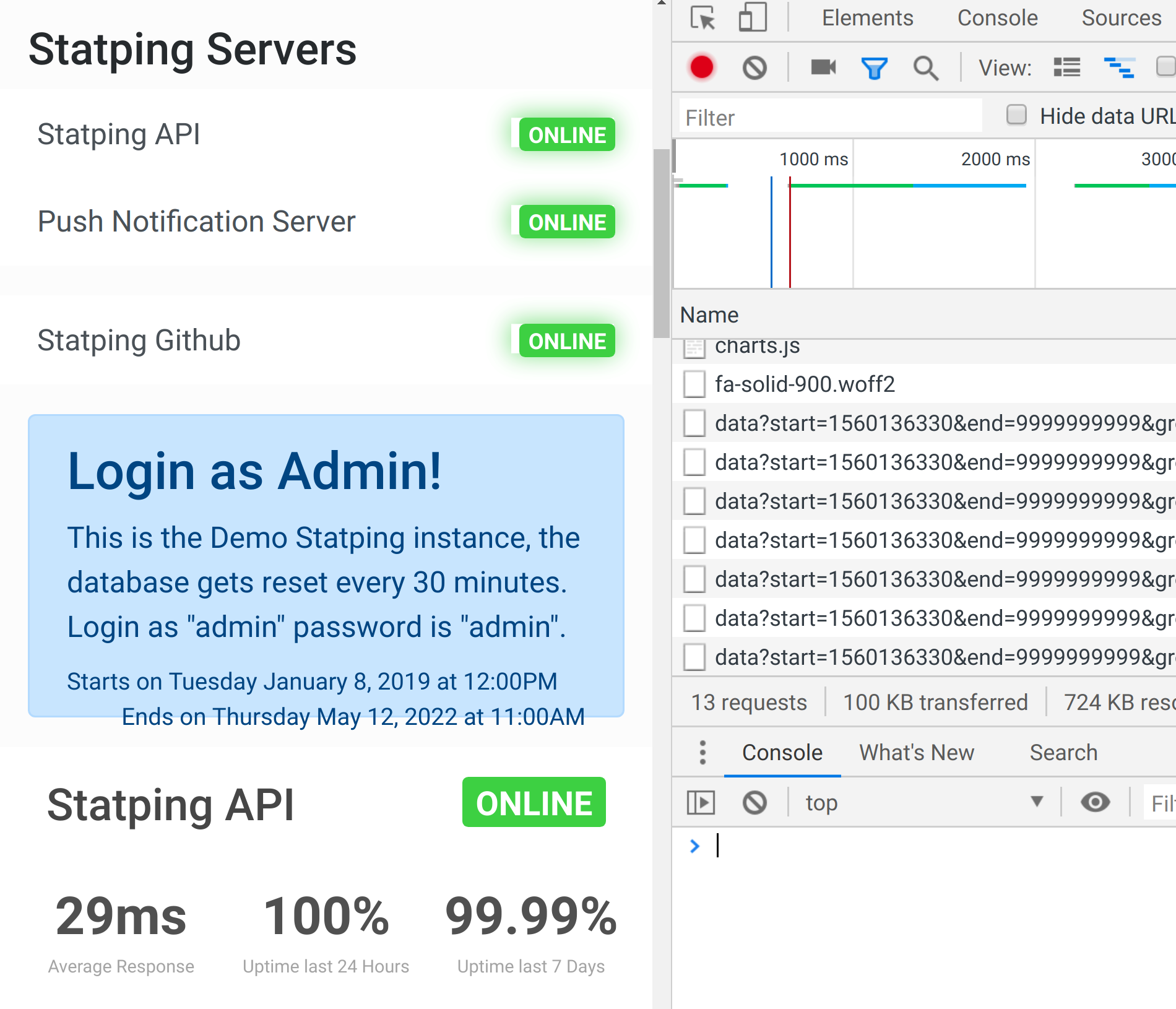Open the network filter funnel

pyautogui.click(x=873, y=68)
